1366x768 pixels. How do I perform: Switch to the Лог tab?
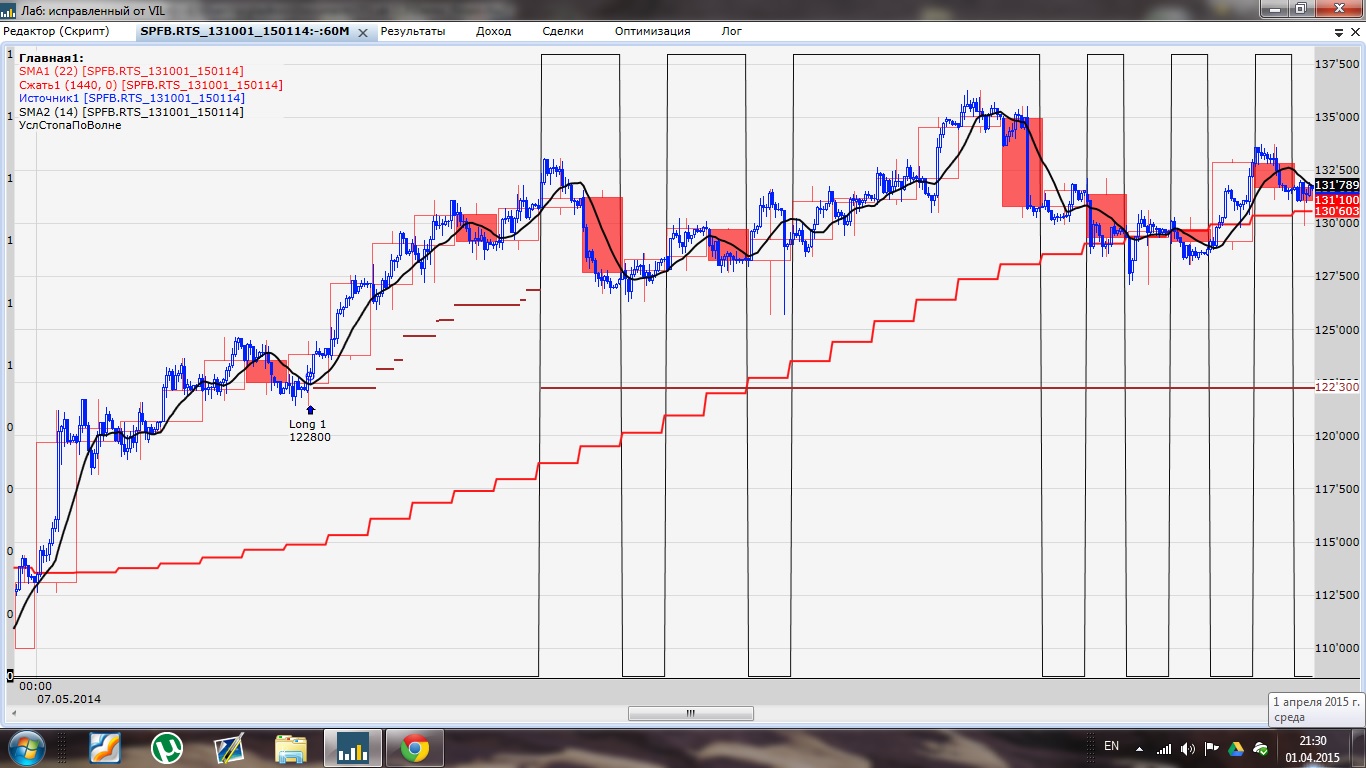tap(732, 31)
